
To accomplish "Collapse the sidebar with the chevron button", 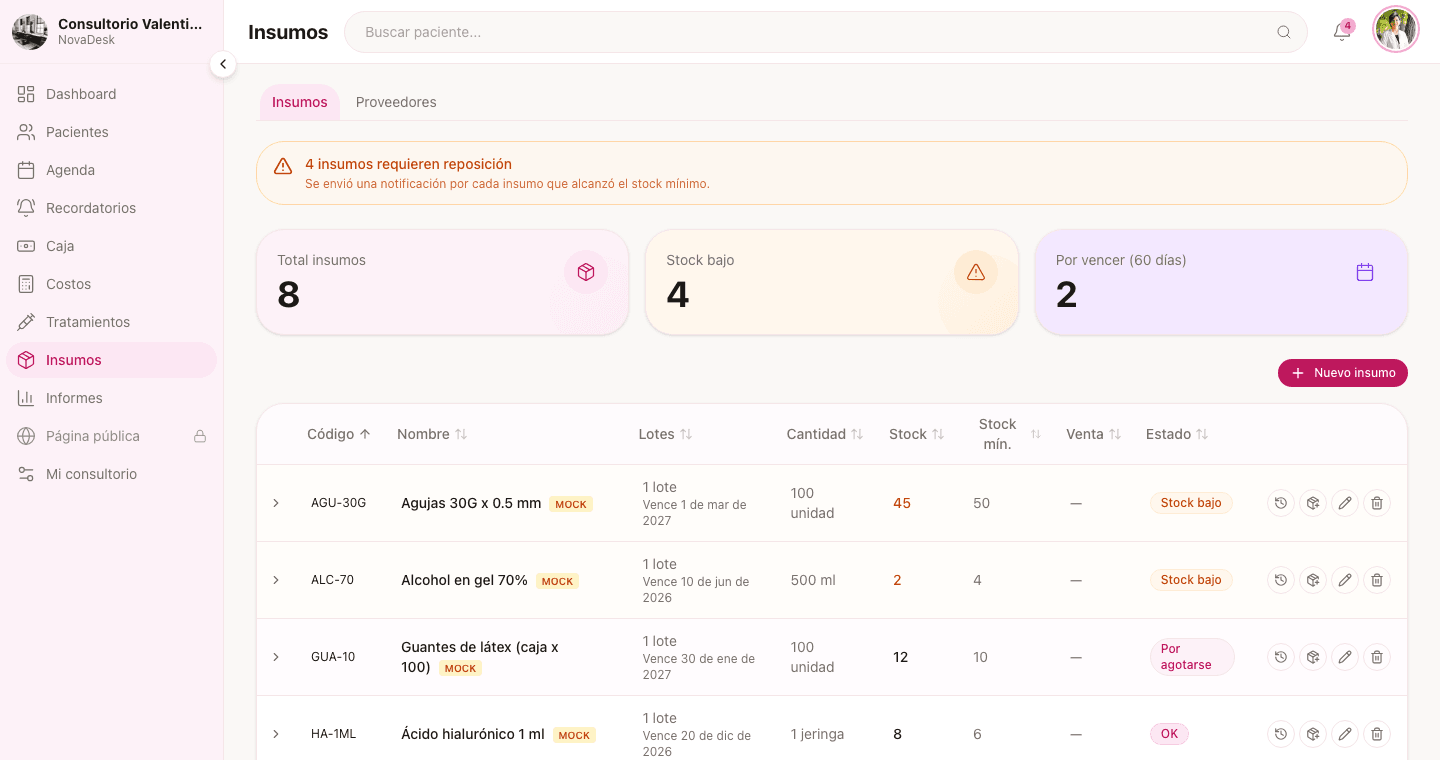I will point(223,64).
